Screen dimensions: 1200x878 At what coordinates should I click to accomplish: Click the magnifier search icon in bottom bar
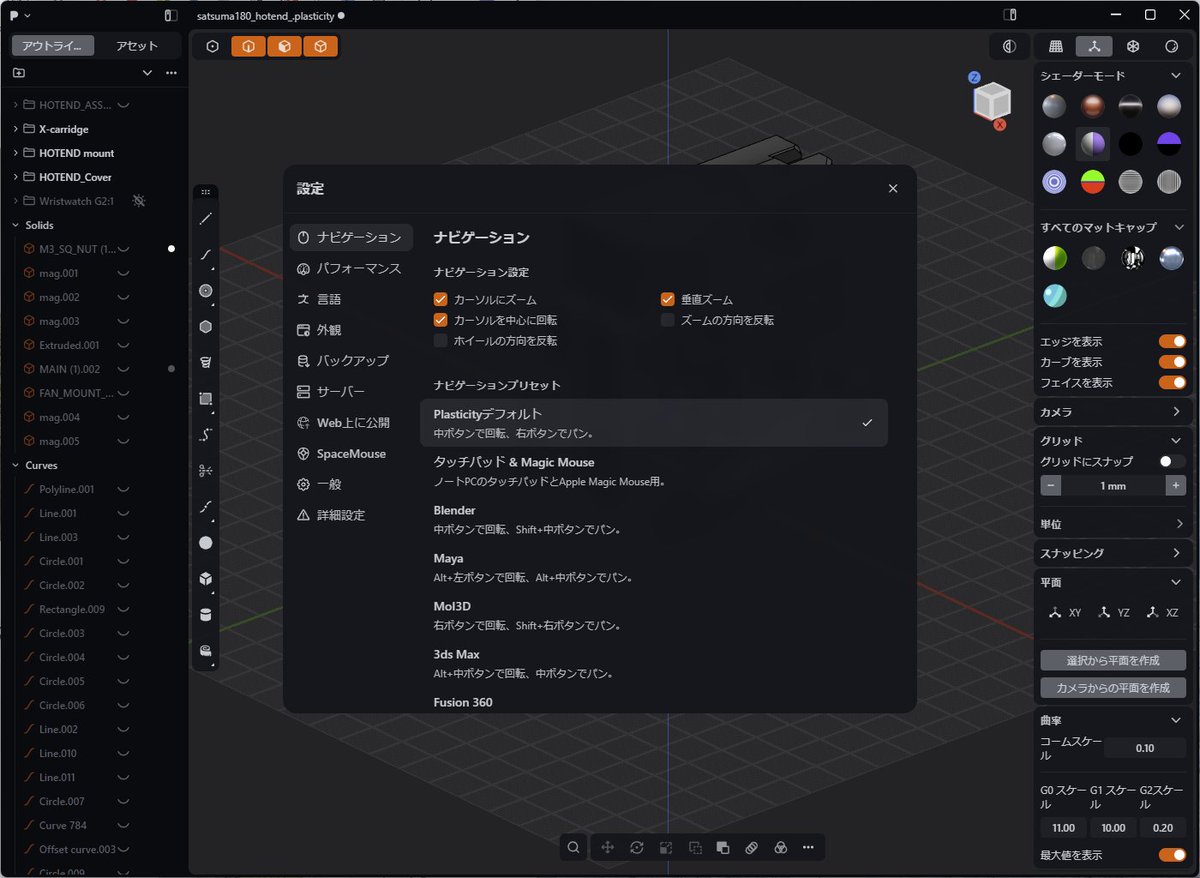(x=573, y=847)
